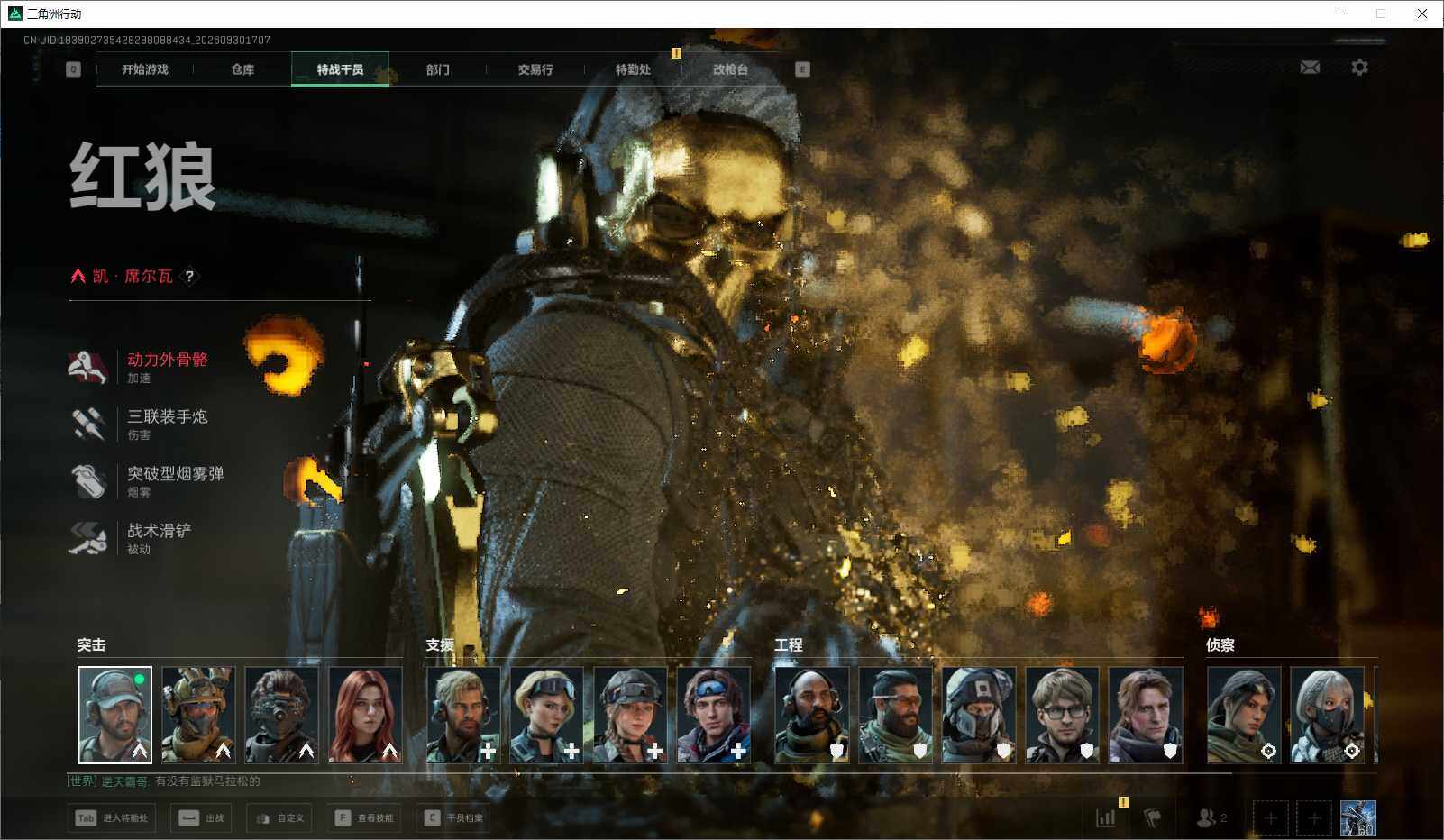Open the settings gear icon
The width and height of the screenshot is (1444, 840).
1359,68
